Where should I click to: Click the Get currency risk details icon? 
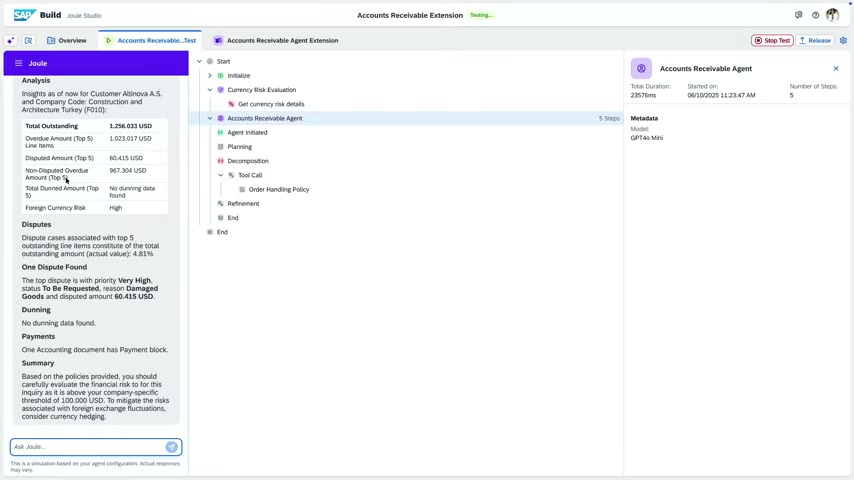point(231,104)
